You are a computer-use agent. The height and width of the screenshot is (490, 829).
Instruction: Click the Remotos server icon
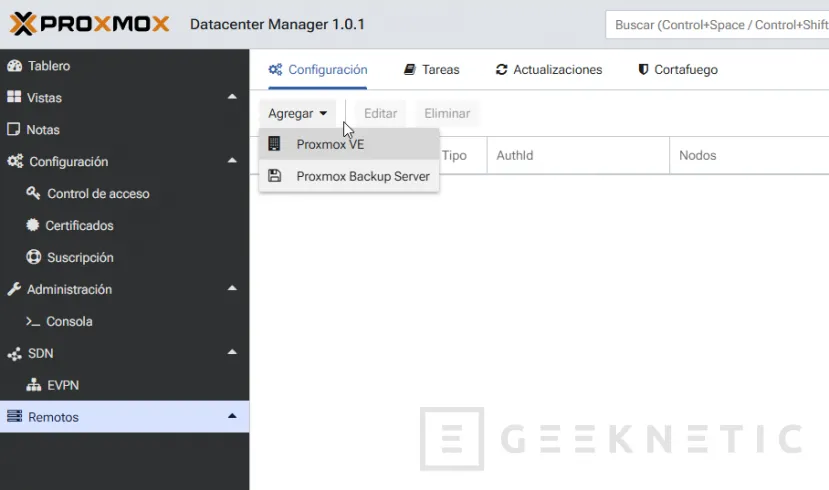point(14,417)
